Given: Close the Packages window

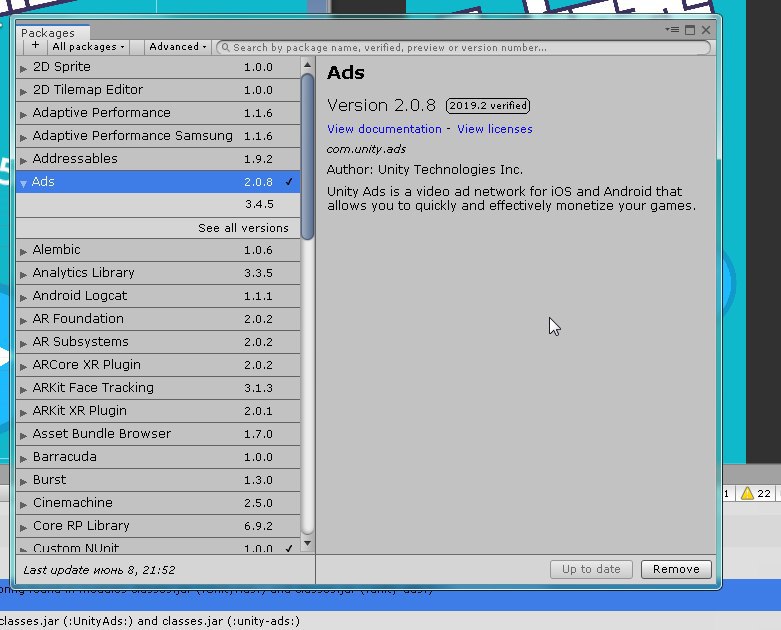Looking at the screenshot, I should [x=706, y=30].
